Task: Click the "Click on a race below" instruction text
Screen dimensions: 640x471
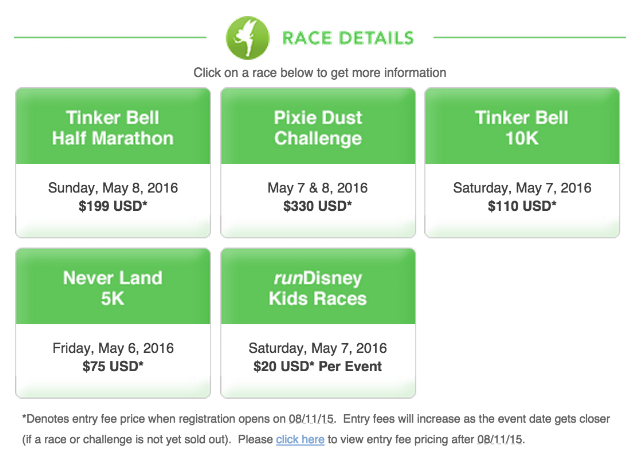Action: [x=320, y=73]
